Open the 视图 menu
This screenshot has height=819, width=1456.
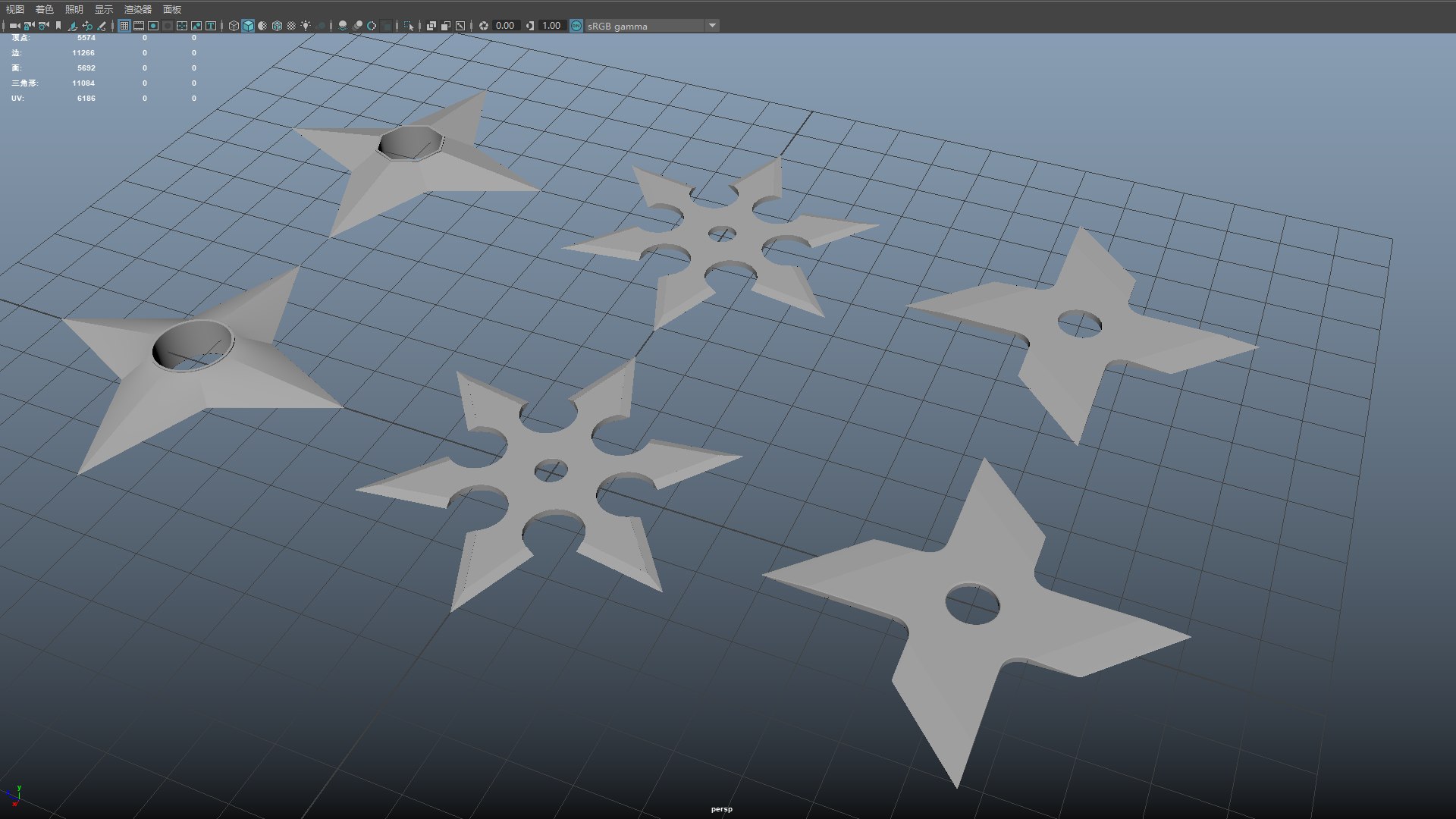(x=15, y=9)
